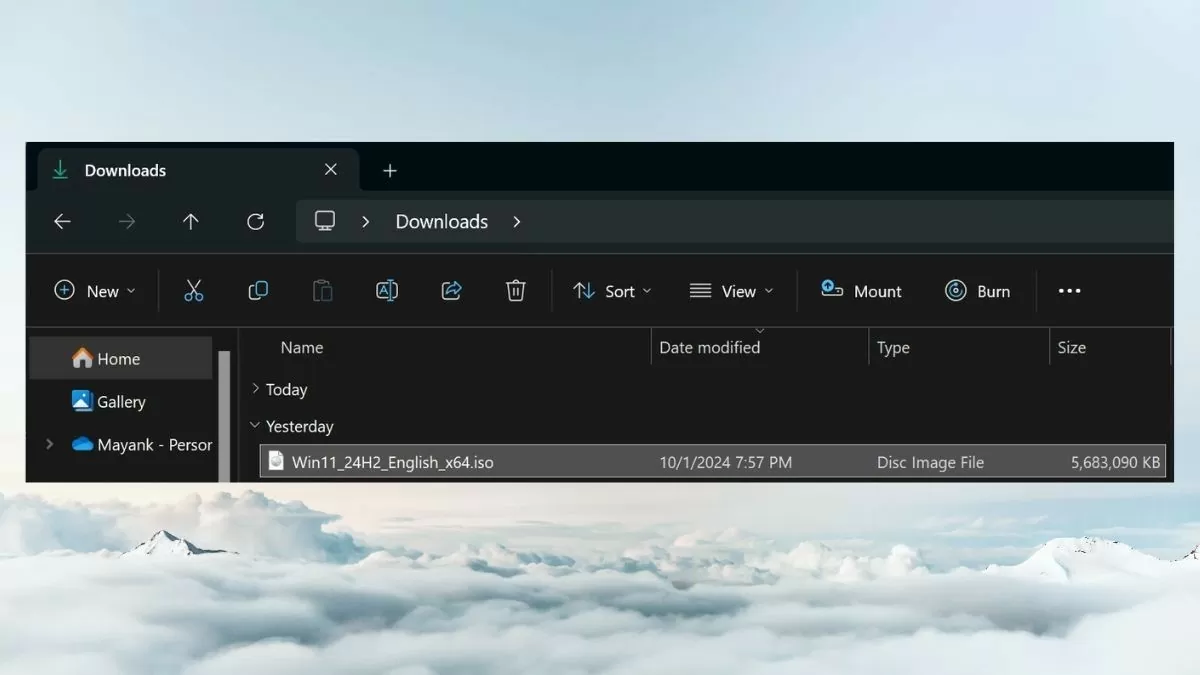Copy the selected file
1200x675 pixels.
[x=258, y=290]
